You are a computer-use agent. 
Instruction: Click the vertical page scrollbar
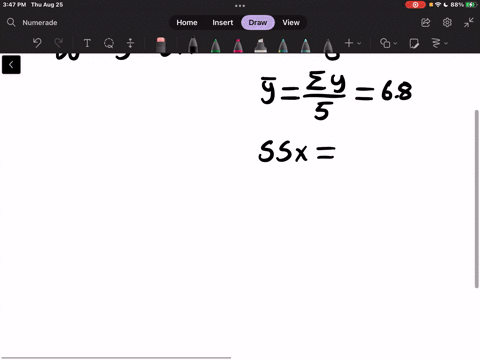coord(477,199)
